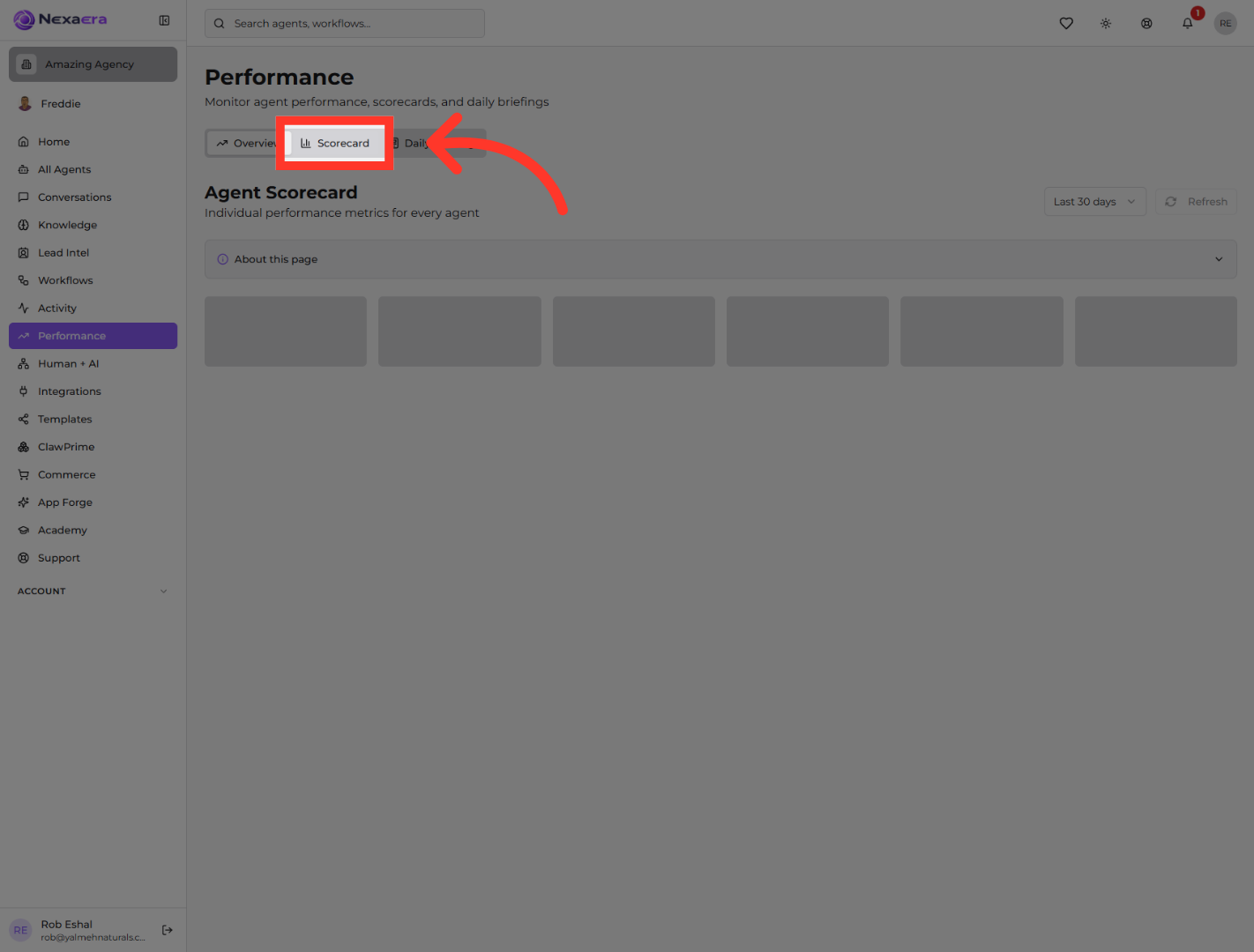Open Lead Intel from the sidebar
The height and width of the screenshot is (952, 1254).
93,253
